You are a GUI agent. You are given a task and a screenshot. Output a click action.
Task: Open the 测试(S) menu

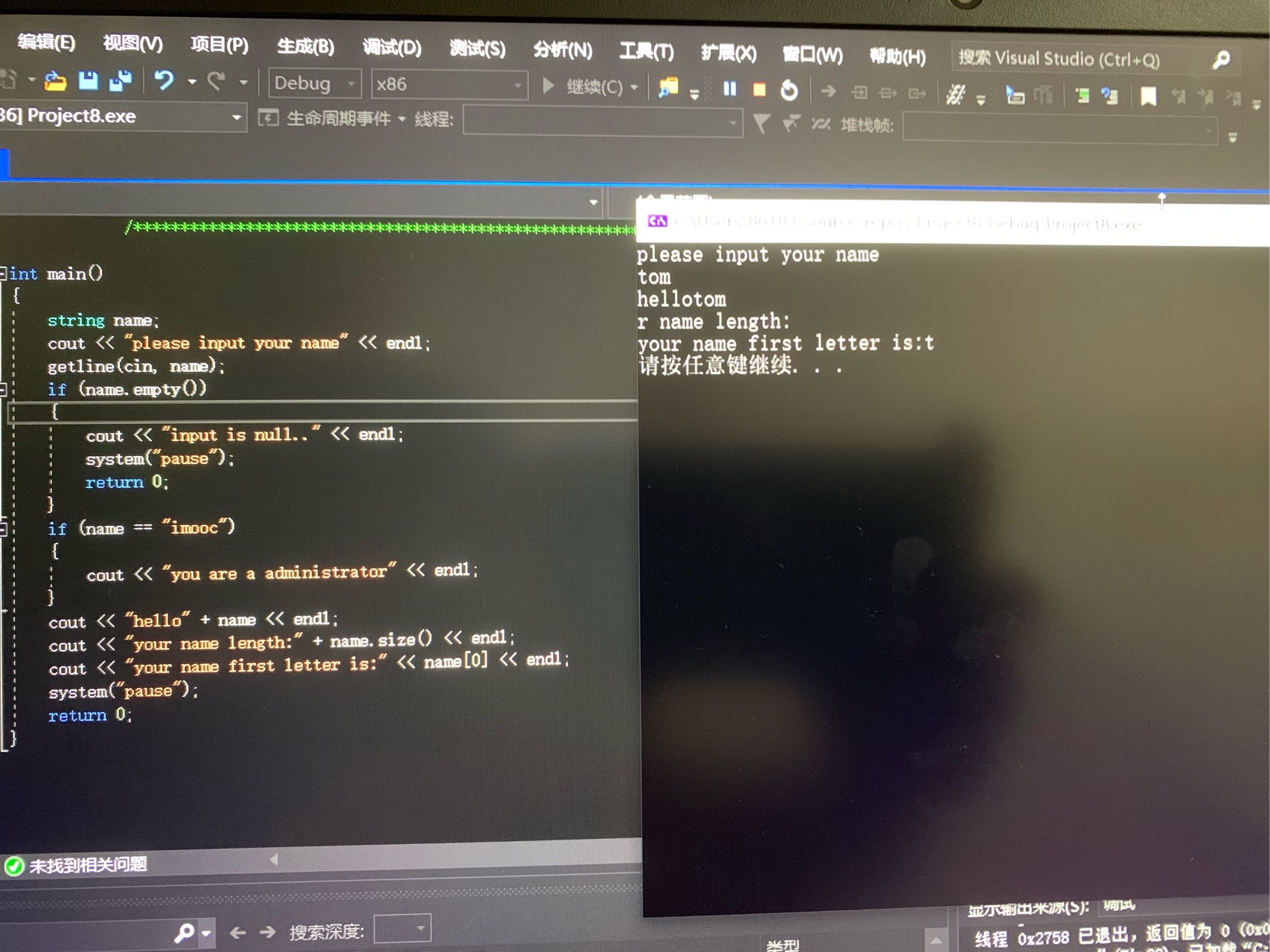478,49
